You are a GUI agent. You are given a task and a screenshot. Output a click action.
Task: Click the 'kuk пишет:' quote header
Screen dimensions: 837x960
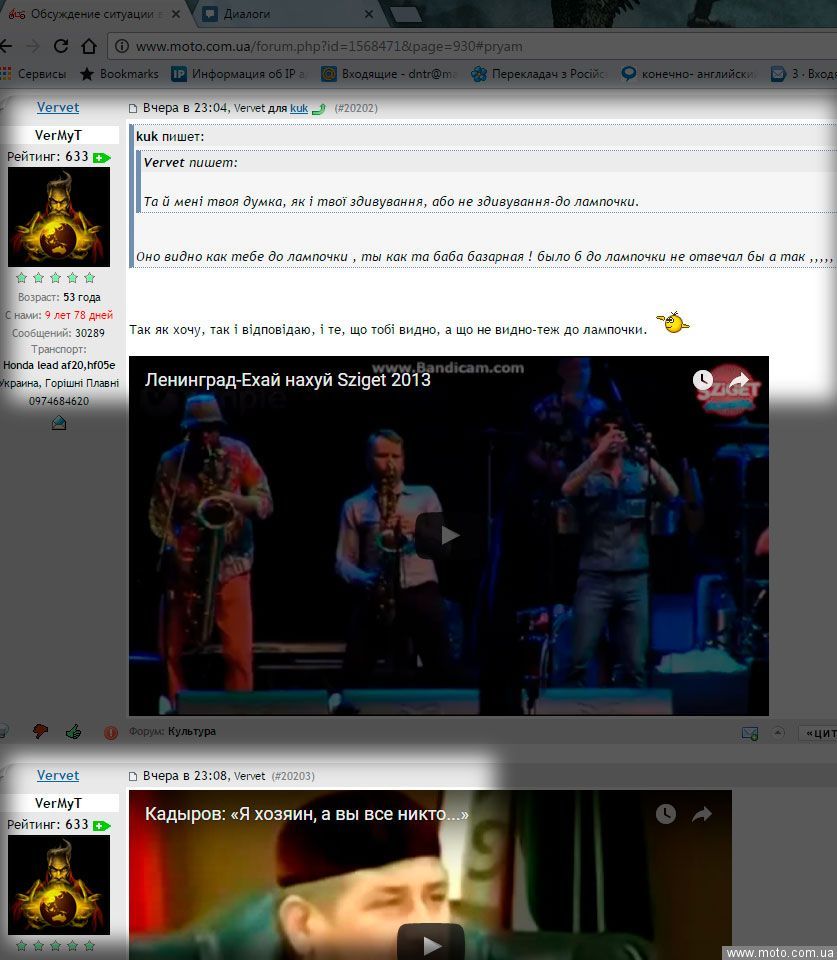(170, 137)
